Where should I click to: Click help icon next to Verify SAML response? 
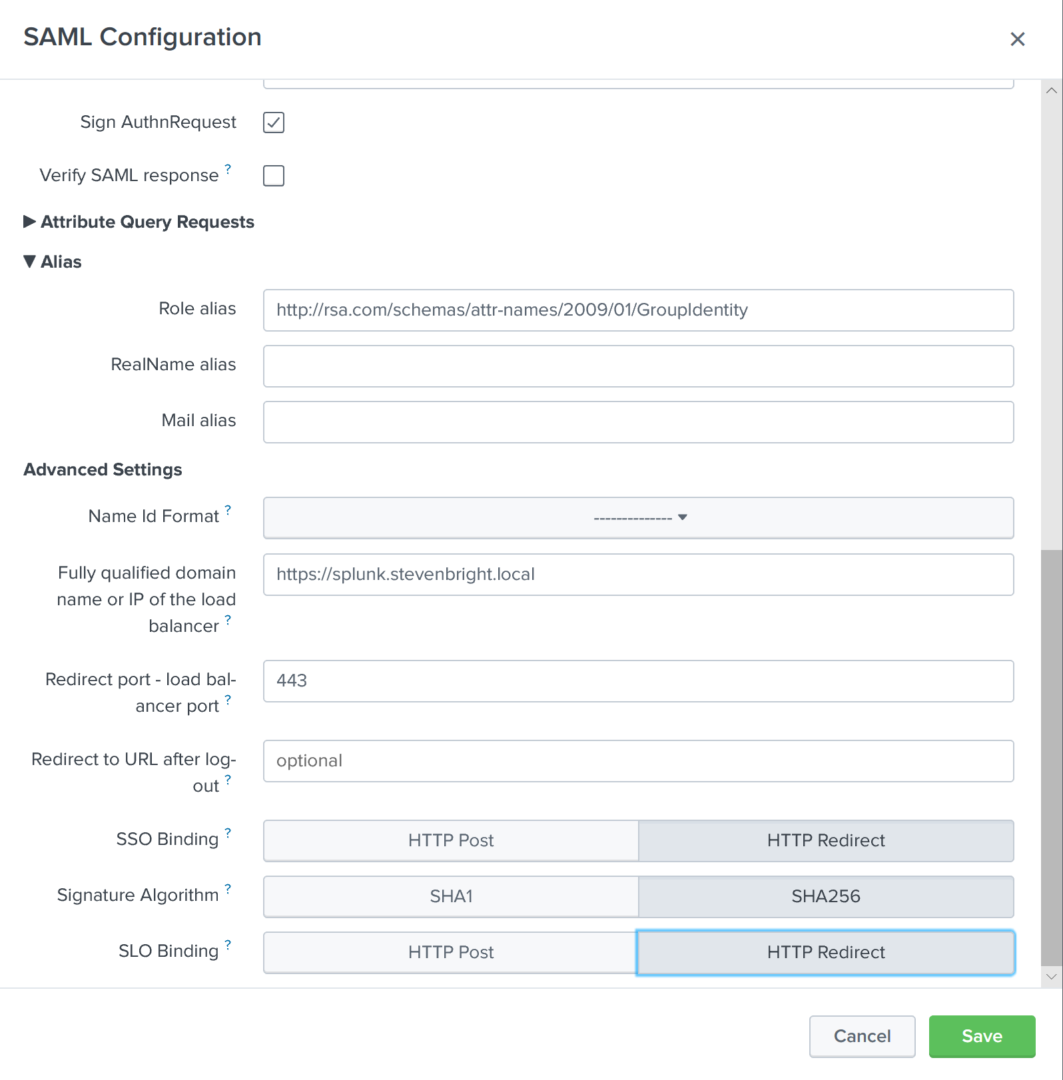228,170
